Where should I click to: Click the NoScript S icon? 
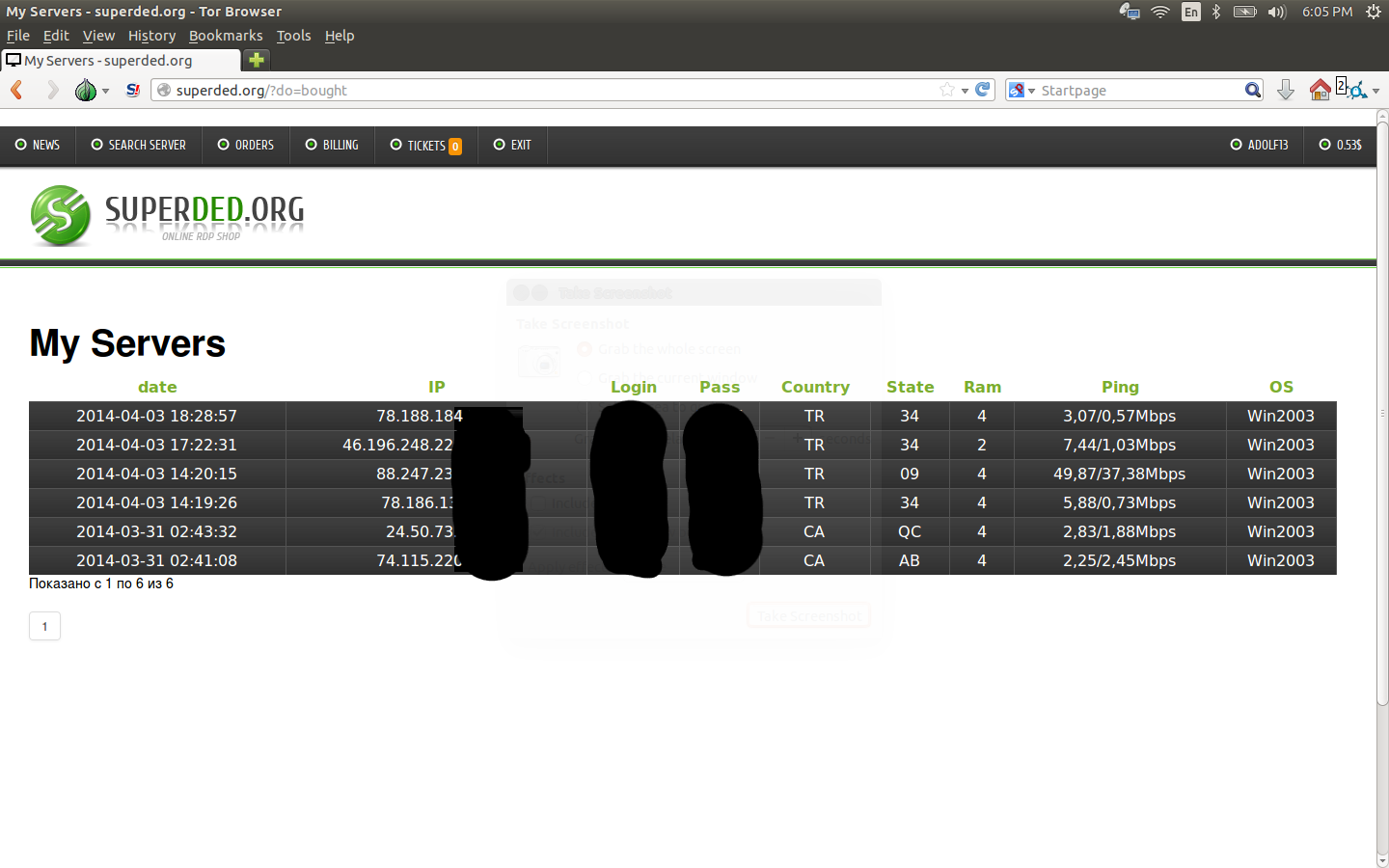tap(133, 90)
